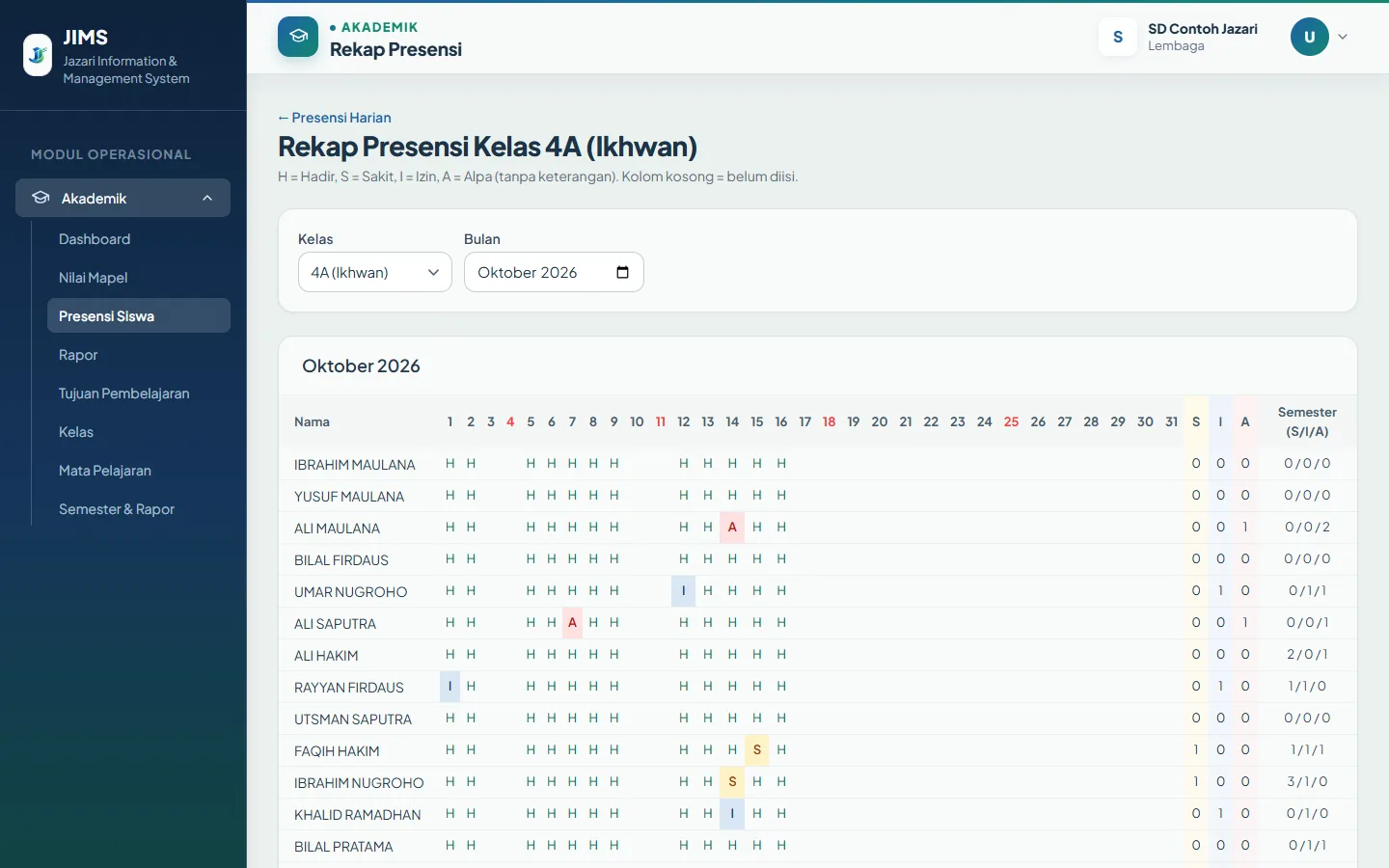Navigate to Tujuan Pembelajaran
Image resolution: width=1389 pixels, height=868 pixels.
(124, 393)
